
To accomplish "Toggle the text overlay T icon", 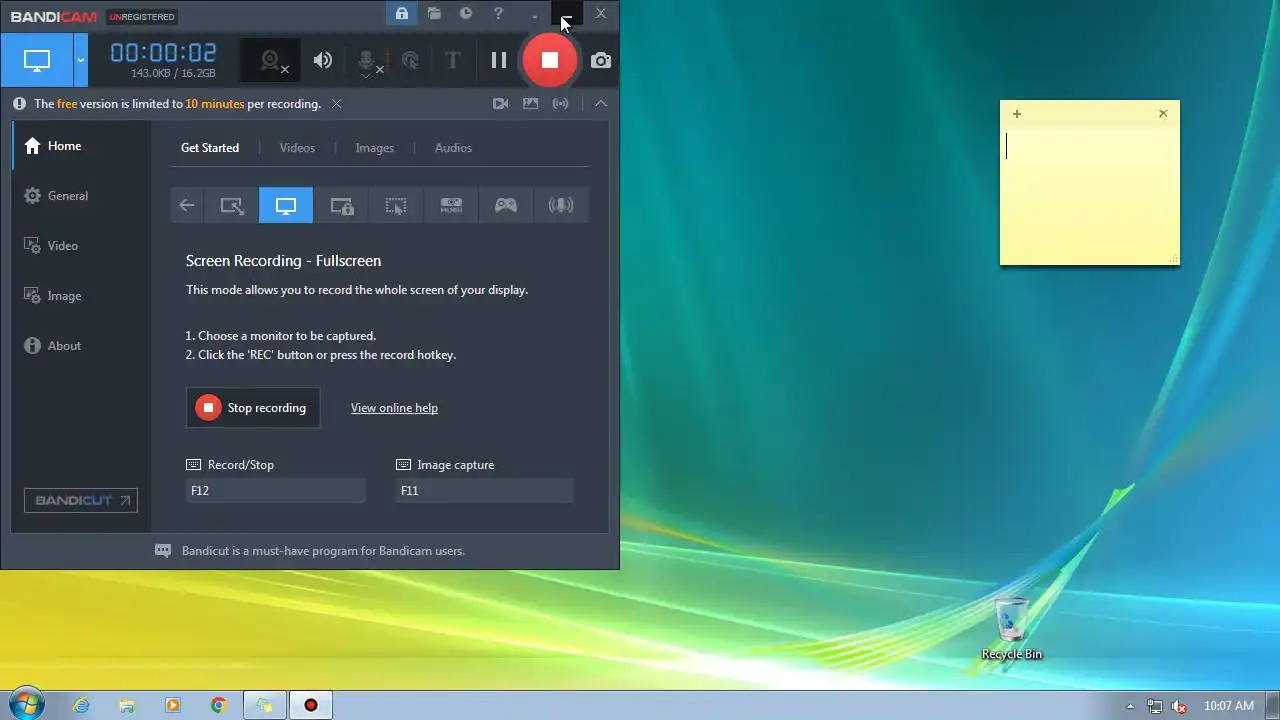I will pos(452,60).
